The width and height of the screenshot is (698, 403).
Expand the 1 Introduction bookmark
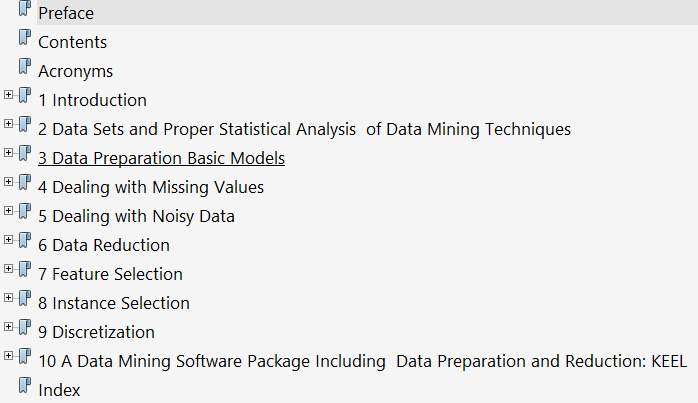(x=9, y=96)
